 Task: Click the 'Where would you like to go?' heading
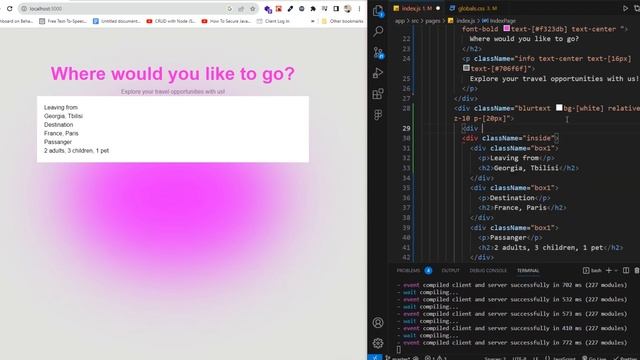pyautogui.click(x=173, y=74)
